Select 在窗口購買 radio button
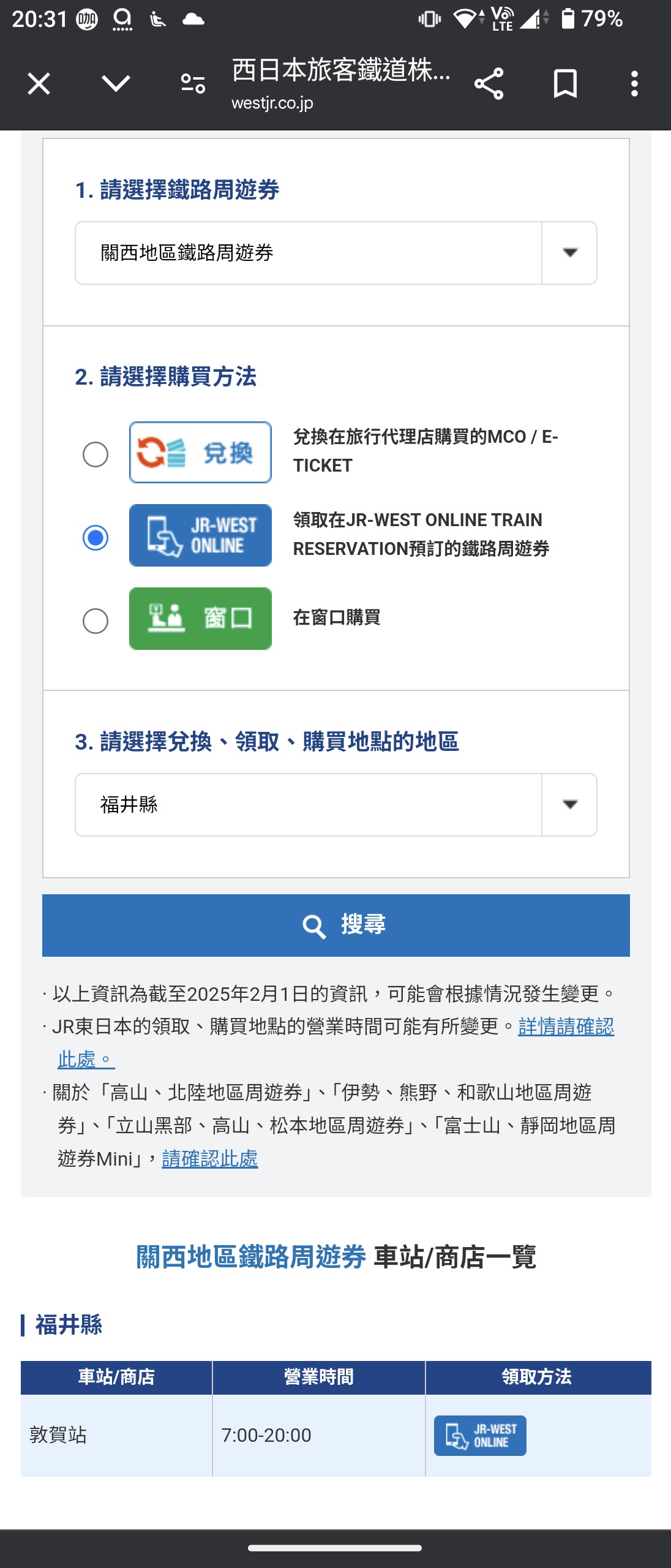Viewport: 671px width, 1568px height. [x=96, y=621]
